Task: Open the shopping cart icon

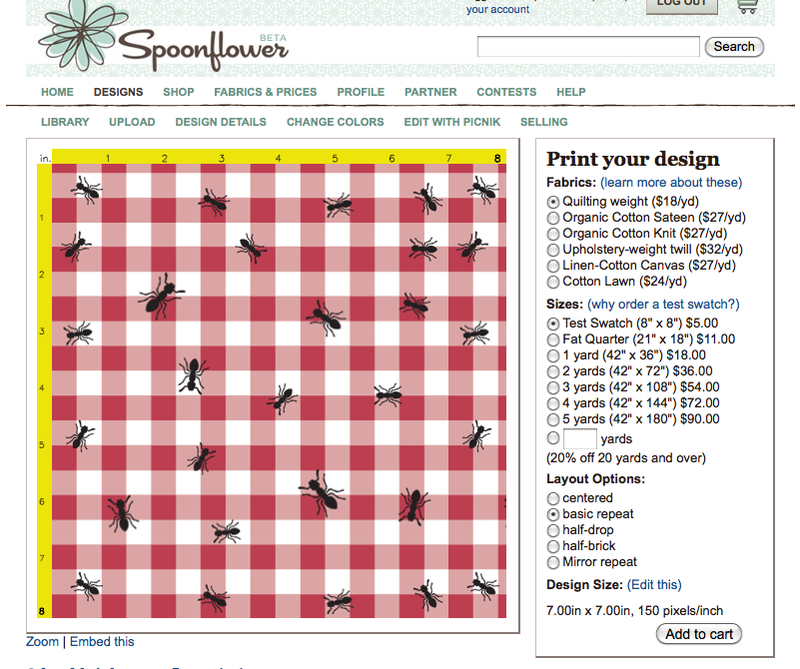Action: pos(747,6)
